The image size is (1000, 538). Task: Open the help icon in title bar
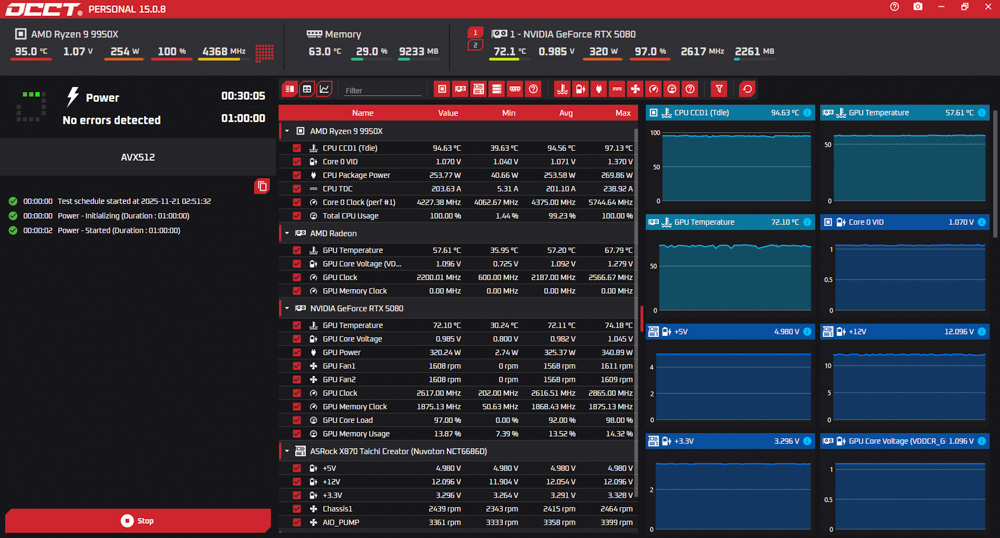894,7
